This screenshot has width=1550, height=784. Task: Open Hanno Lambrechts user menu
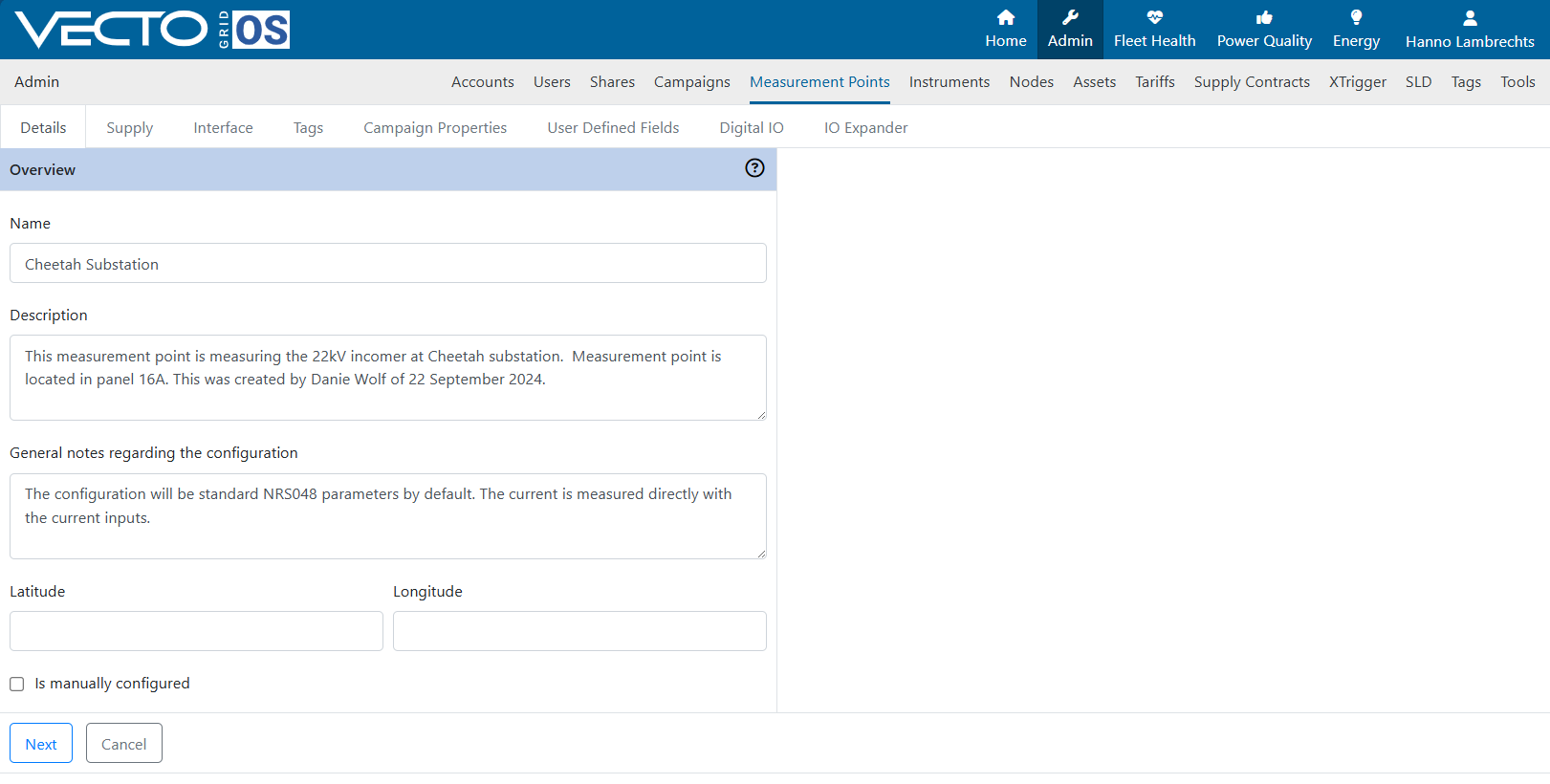click(1470, 30)
